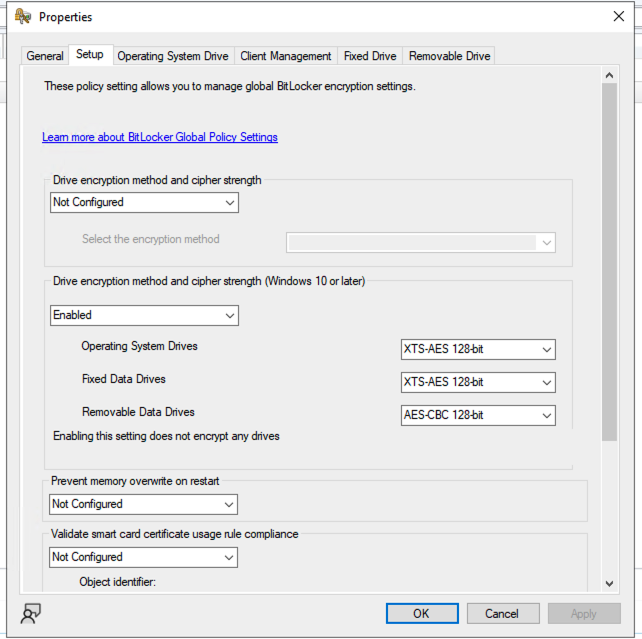Image resolution: width=642 pixels, height=639 pixels.
Task: Open the Operating System Drive tab
Action: (173, 56)
